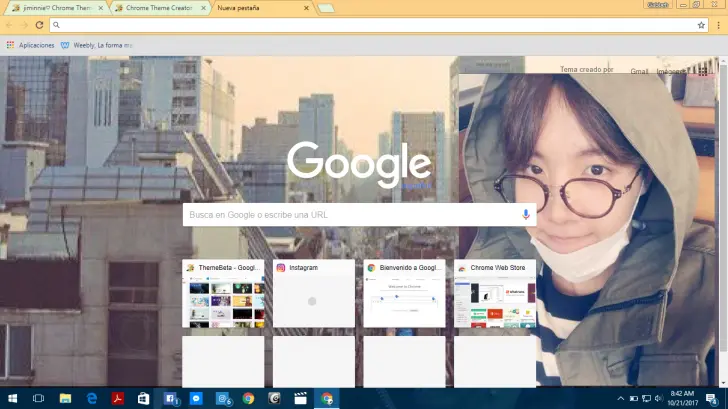
Task: Close the Nueva pestaña tab
Action: pyautogui.click(x=305, y=8)
